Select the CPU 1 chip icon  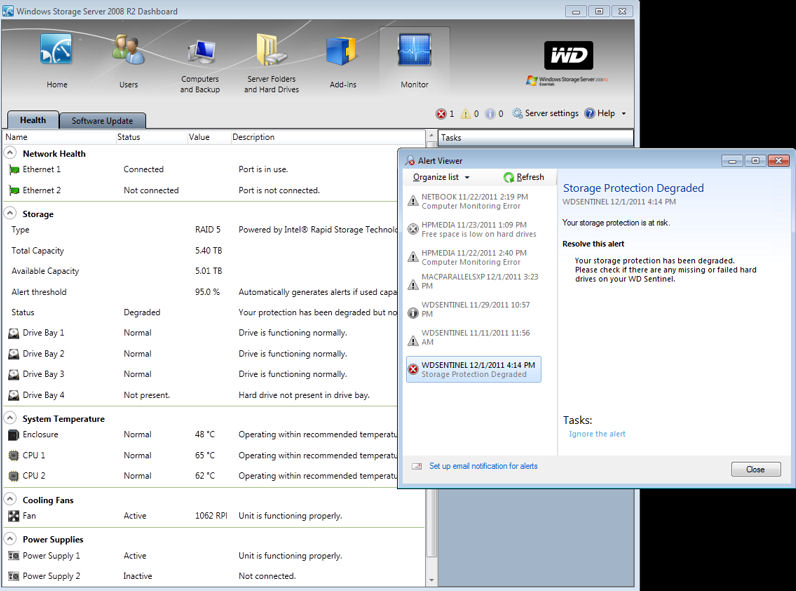(x=14, y=455)
